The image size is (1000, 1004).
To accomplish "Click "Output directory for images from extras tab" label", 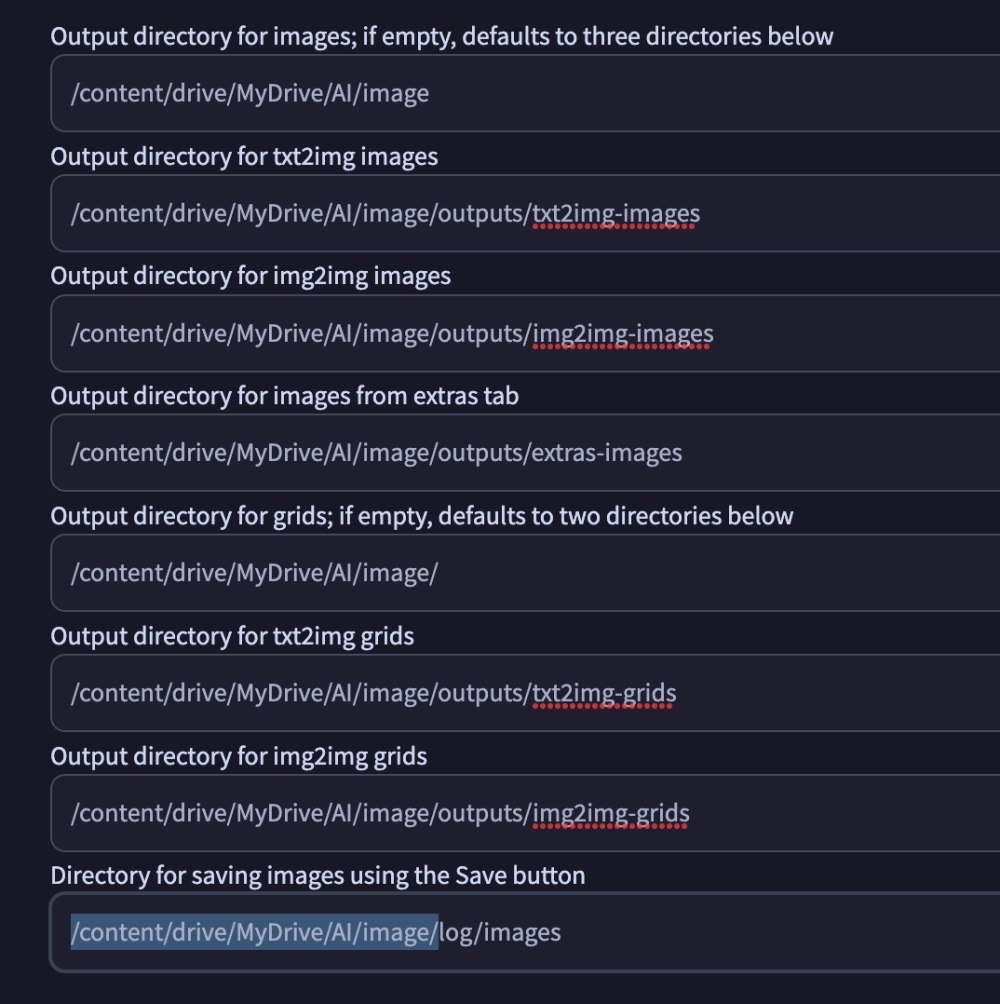I will 284,396.
